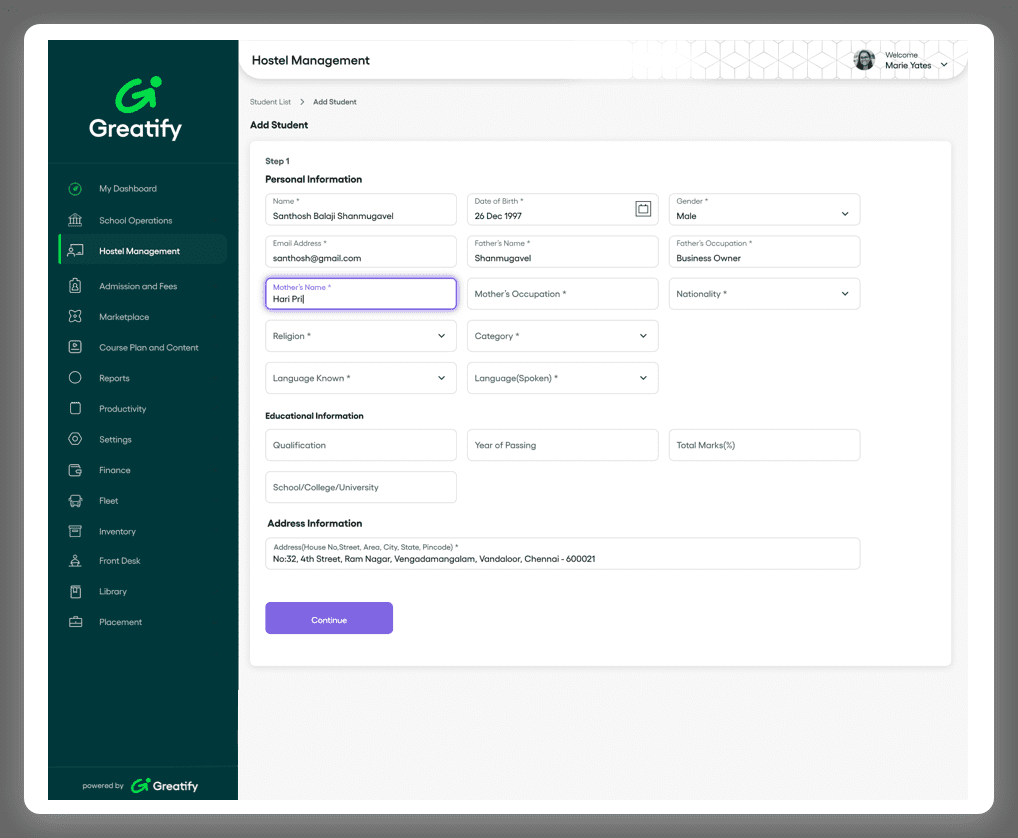Open Admission and Fees menu item
Image resolution: width=1018 pixels, height=838 pixels.
click(x=138, y=286)
